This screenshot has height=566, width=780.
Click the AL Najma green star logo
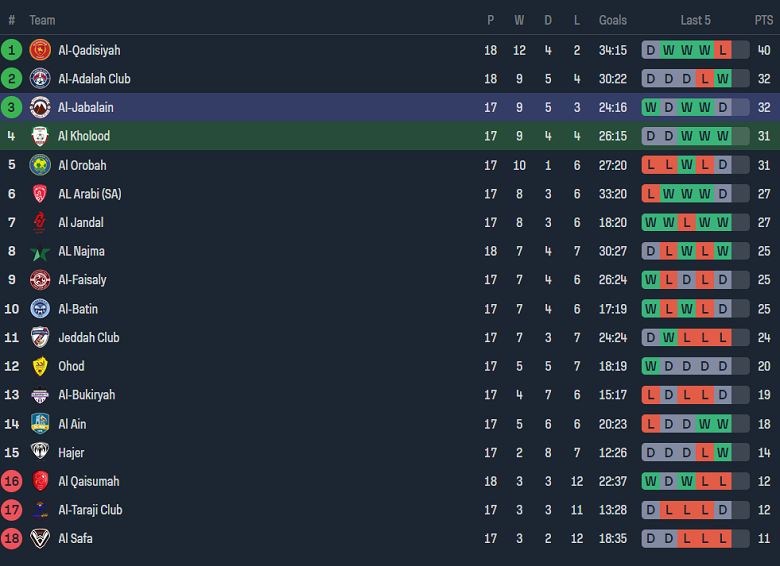coord(40,252)
